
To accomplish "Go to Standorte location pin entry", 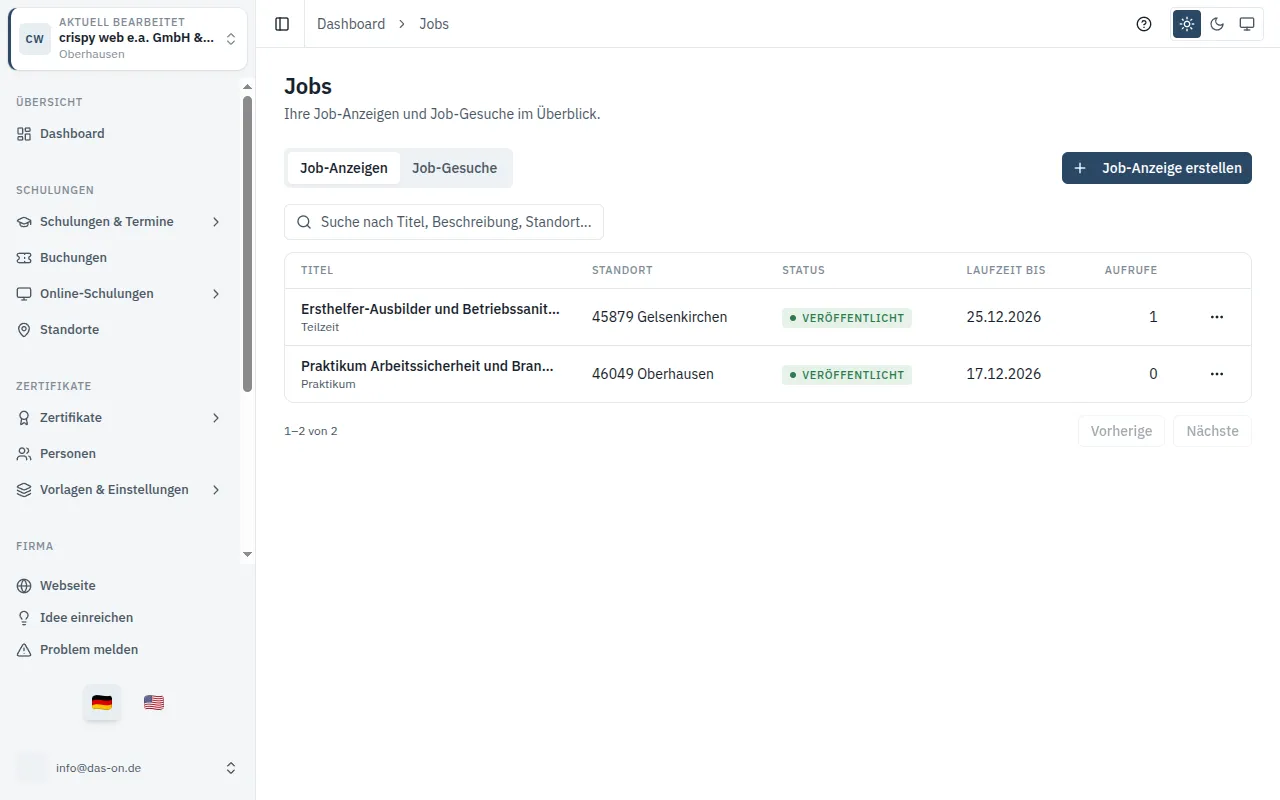I will [x=120, y=330].
